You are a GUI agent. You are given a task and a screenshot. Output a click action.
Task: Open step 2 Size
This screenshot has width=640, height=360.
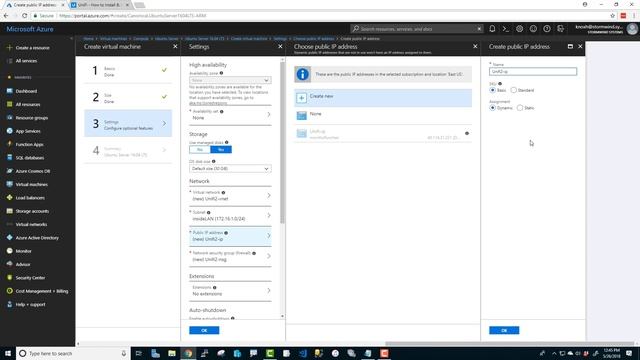coord(128,98)
